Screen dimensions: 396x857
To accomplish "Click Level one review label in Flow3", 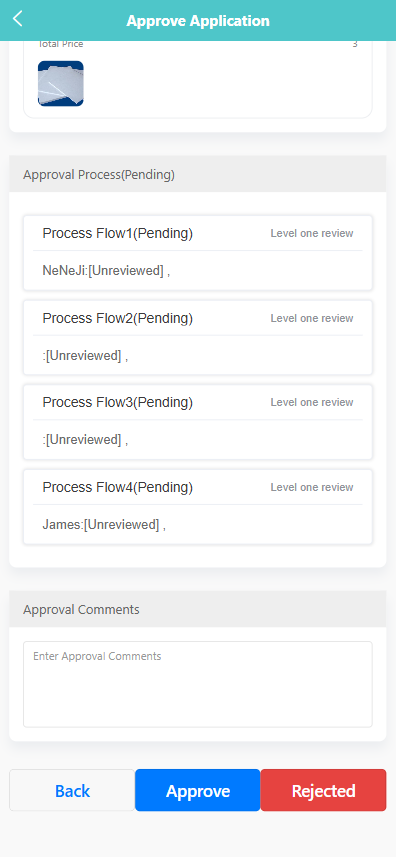I will coord(312,402).
